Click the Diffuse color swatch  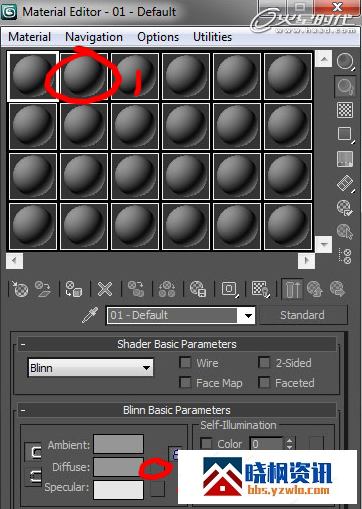(x=119, y=467)
